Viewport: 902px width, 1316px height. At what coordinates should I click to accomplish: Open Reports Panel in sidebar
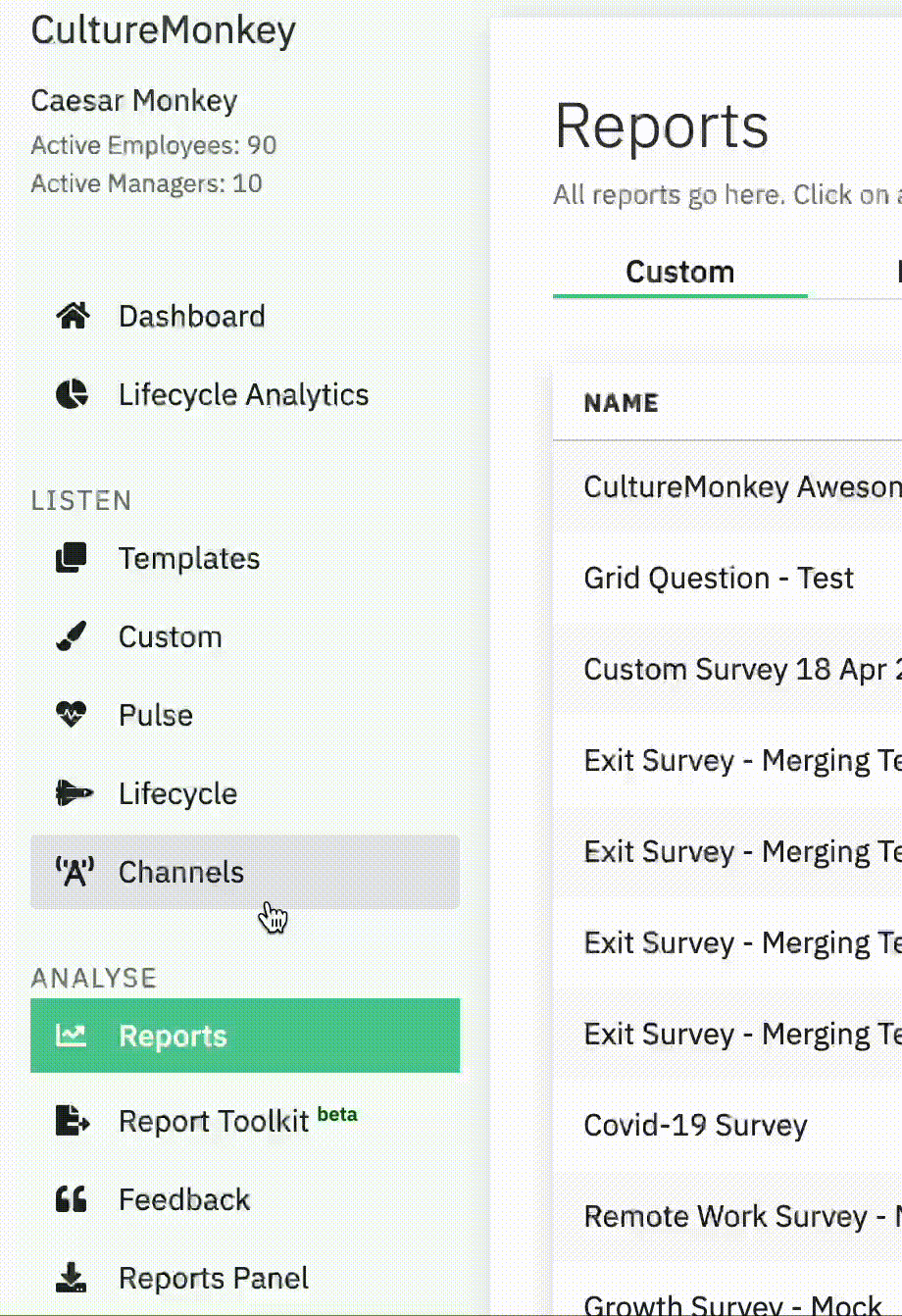tap(245, 1278)
